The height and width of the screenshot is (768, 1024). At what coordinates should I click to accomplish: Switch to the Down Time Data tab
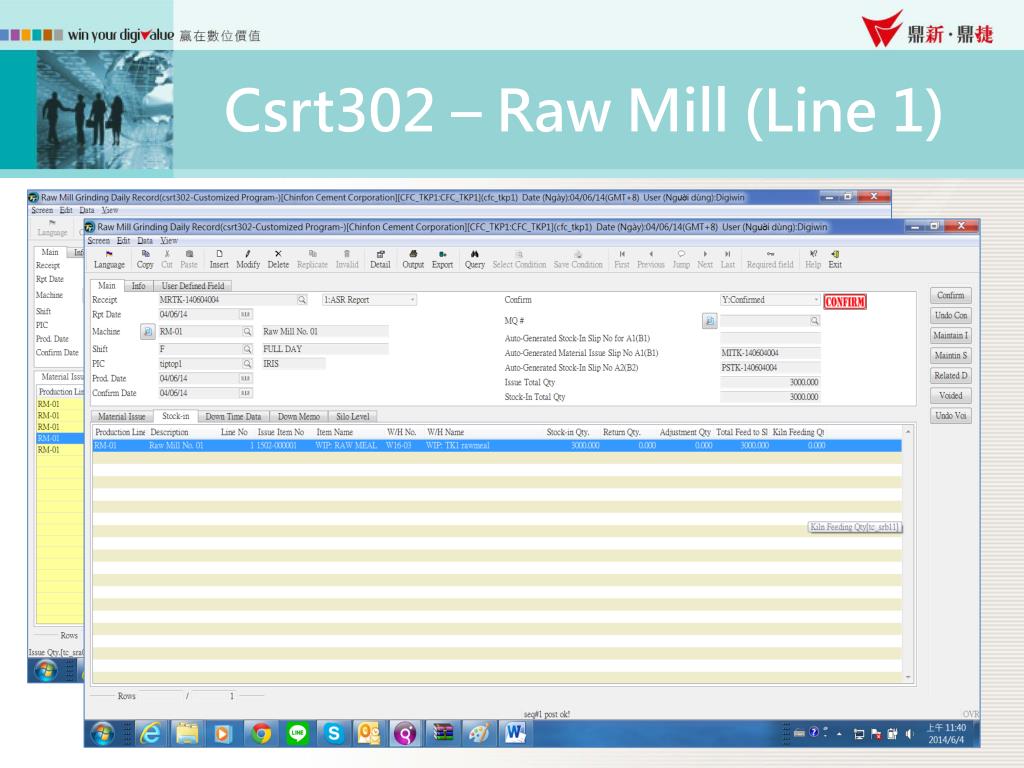[233, 417]
